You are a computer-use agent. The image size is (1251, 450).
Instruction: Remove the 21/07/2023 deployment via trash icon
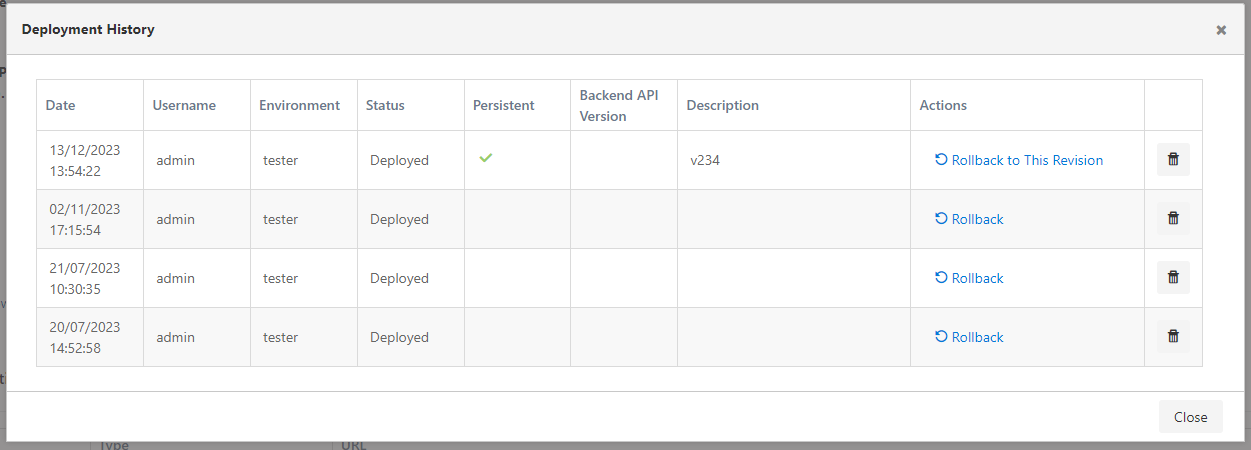1173,278
